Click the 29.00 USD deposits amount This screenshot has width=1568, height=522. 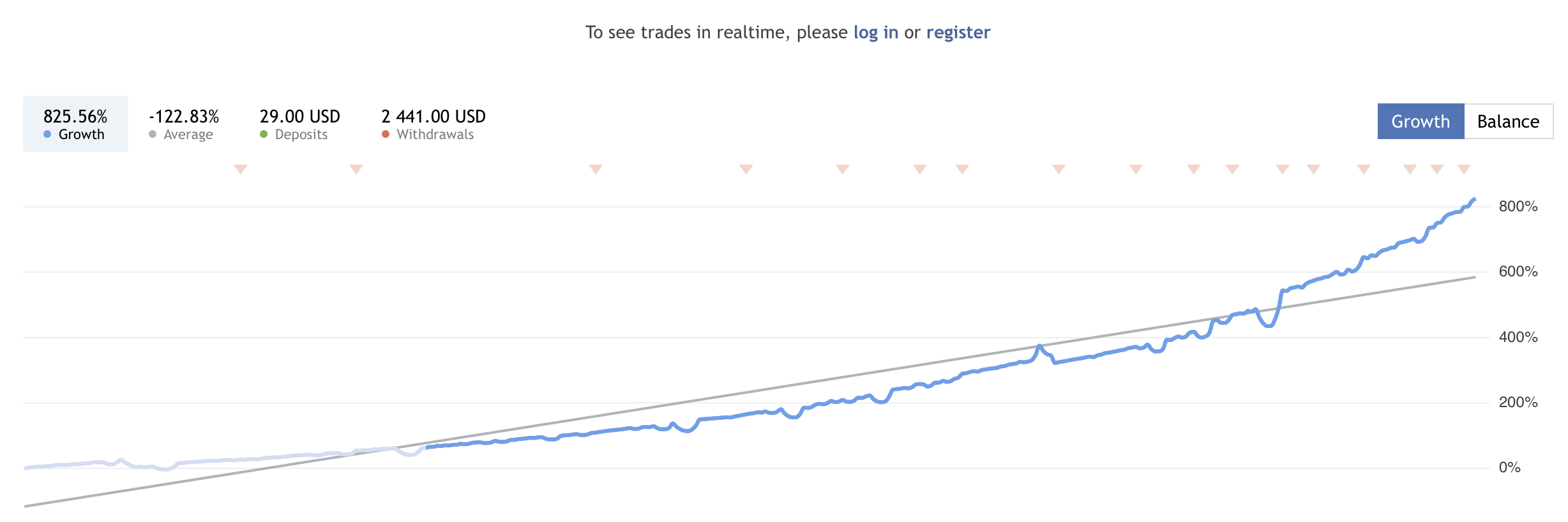pyautogui.click(x=299, y=116)
